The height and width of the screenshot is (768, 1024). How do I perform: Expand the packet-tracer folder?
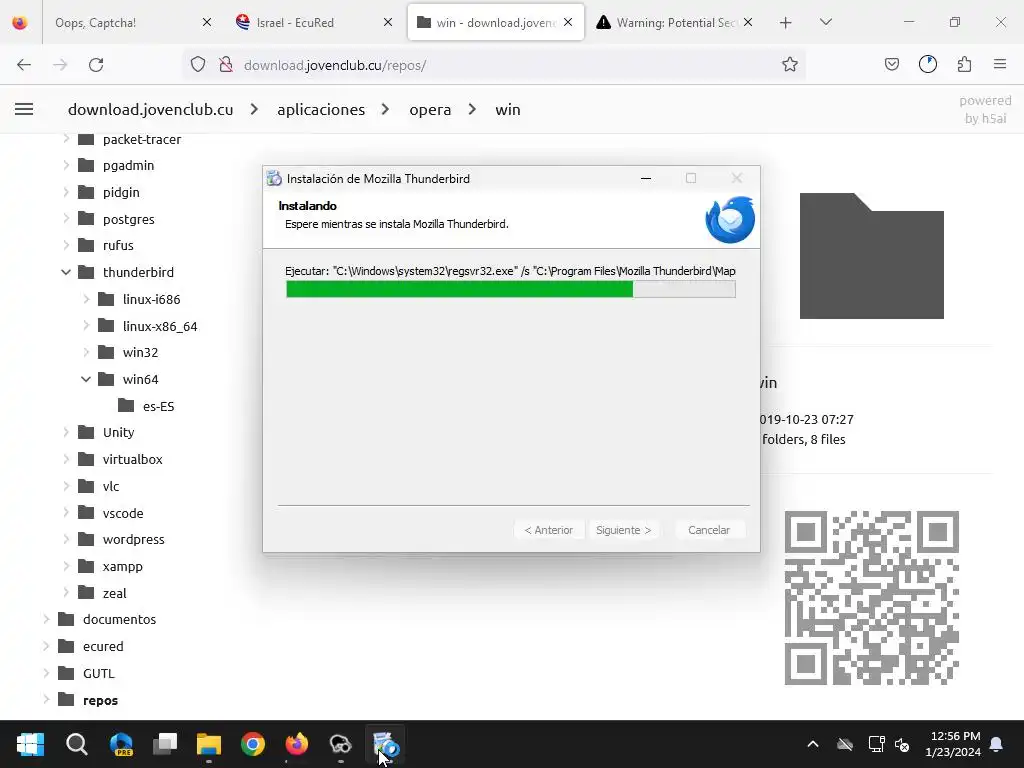(x=65, y=138)
